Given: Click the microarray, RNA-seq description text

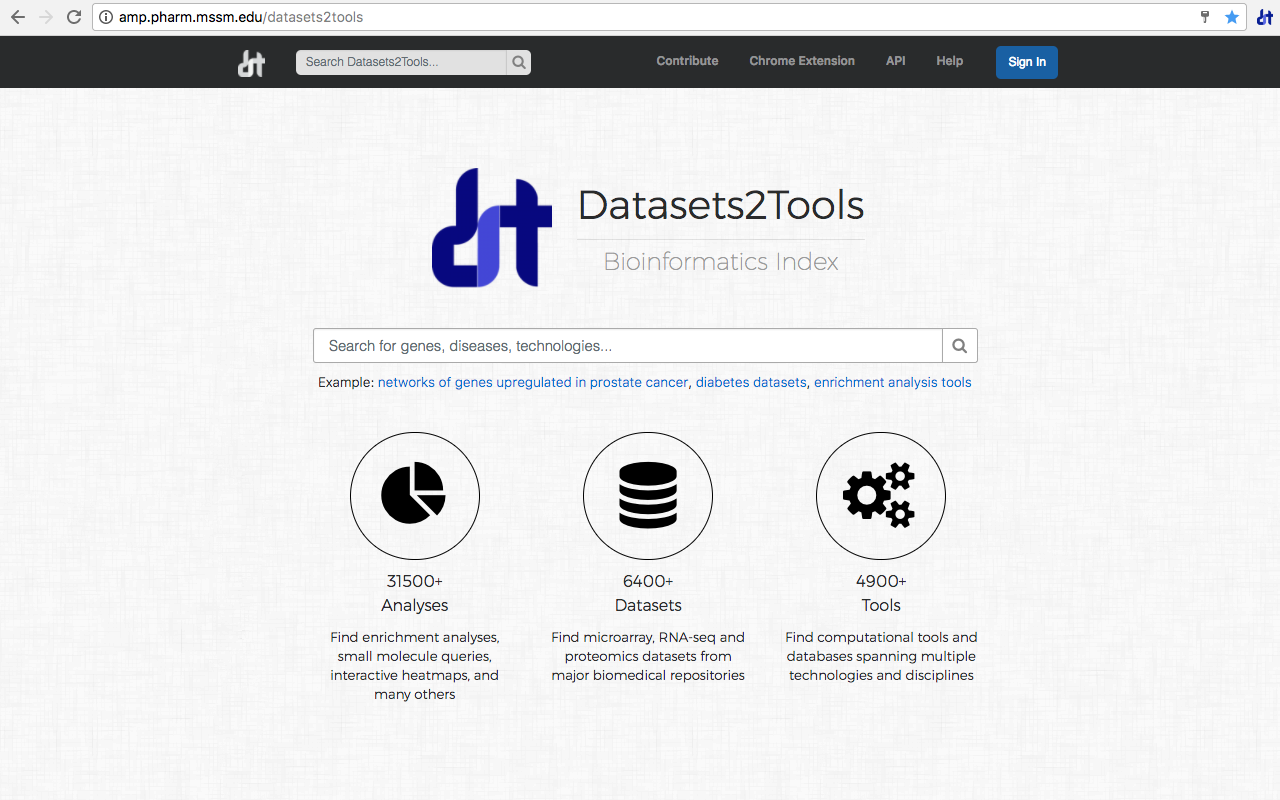Looking at the screenshot, I should [x=648, y=656].
